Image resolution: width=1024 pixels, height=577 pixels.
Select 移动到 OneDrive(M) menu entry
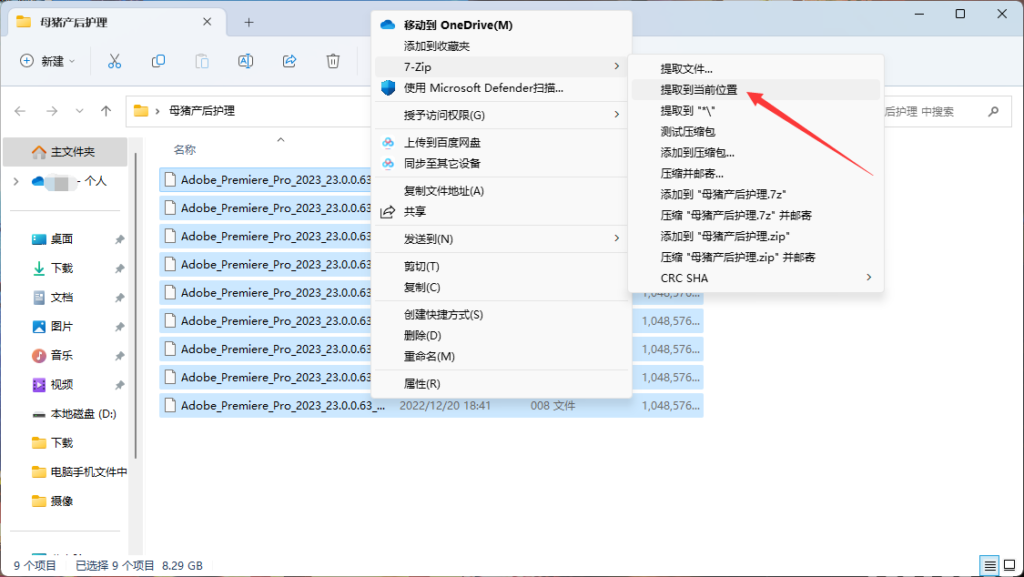(501, 25)
